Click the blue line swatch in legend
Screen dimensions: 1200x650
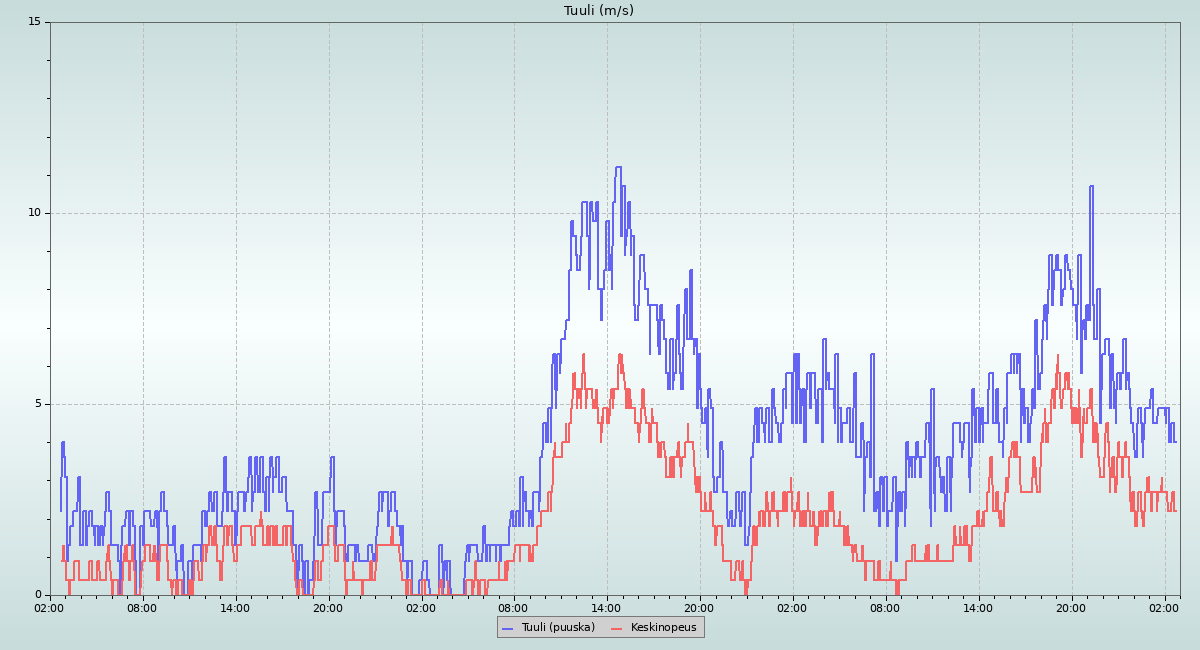tap(507, 628)
